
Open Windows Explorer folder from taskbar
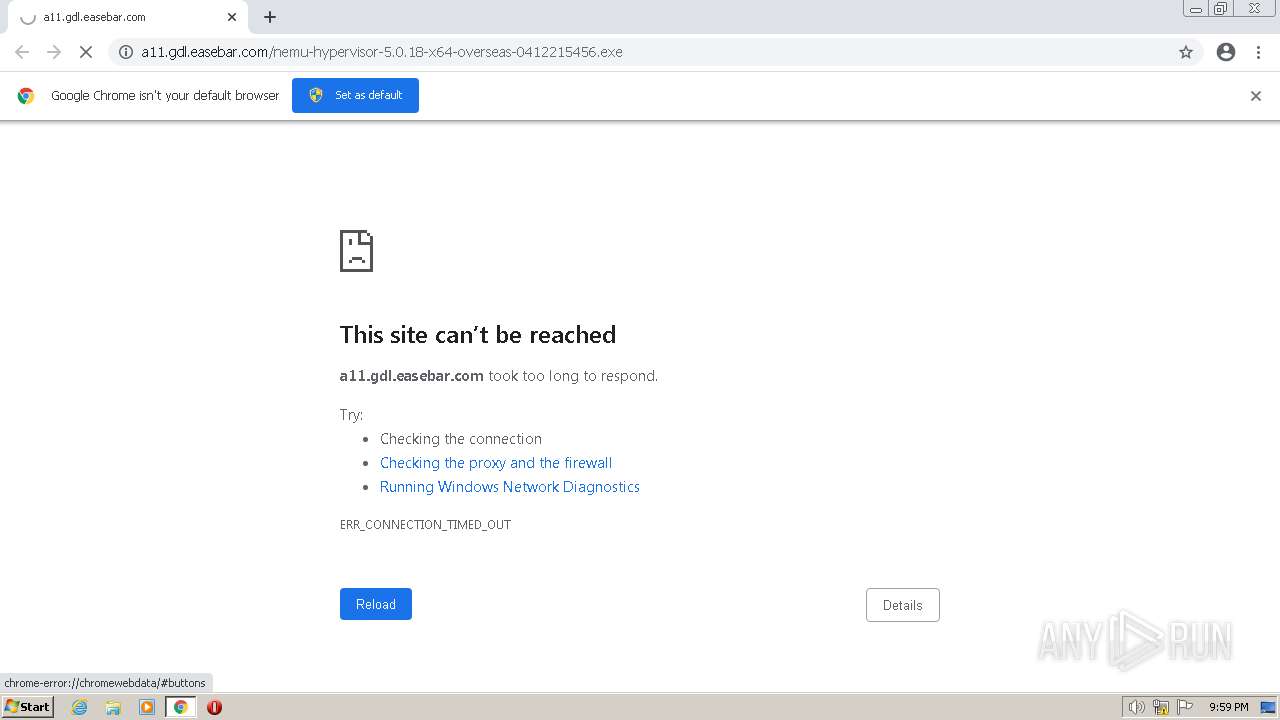click(x=113, y=707)
